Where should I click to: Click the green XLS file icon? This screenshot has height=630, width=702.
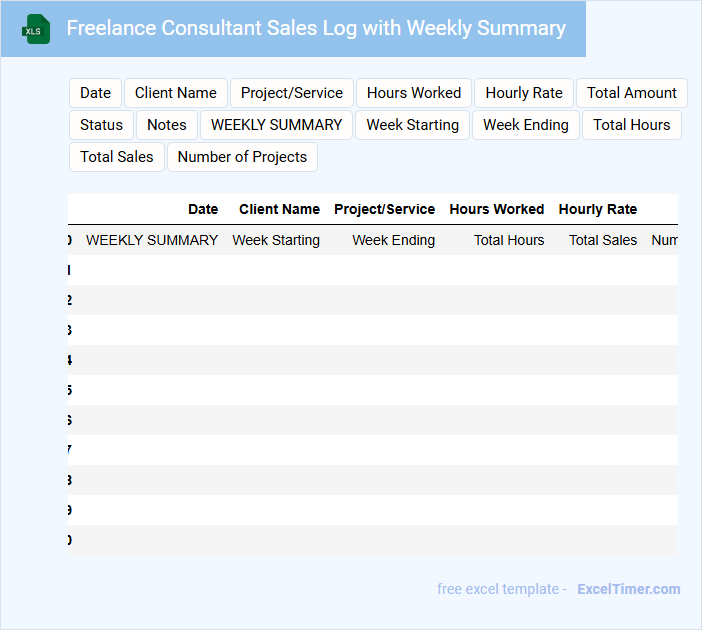coord(36,29)
